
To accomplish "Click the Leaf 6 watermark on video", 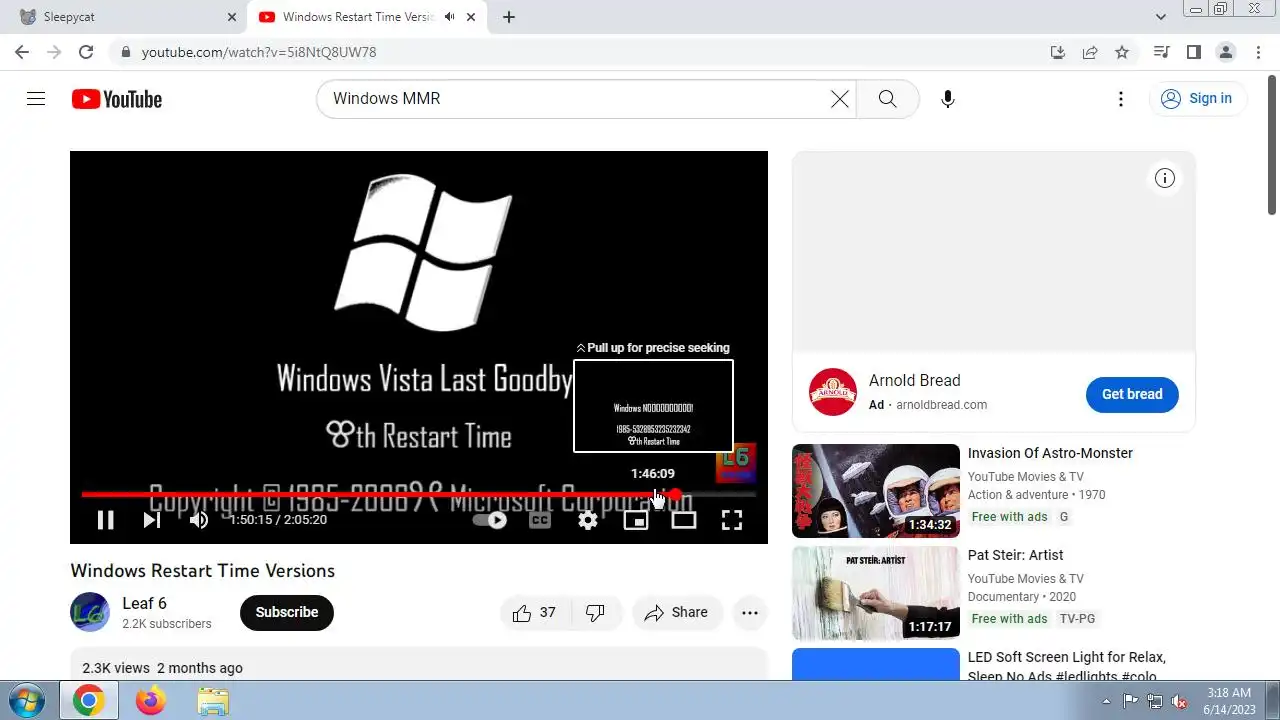I will pos(736,463).
